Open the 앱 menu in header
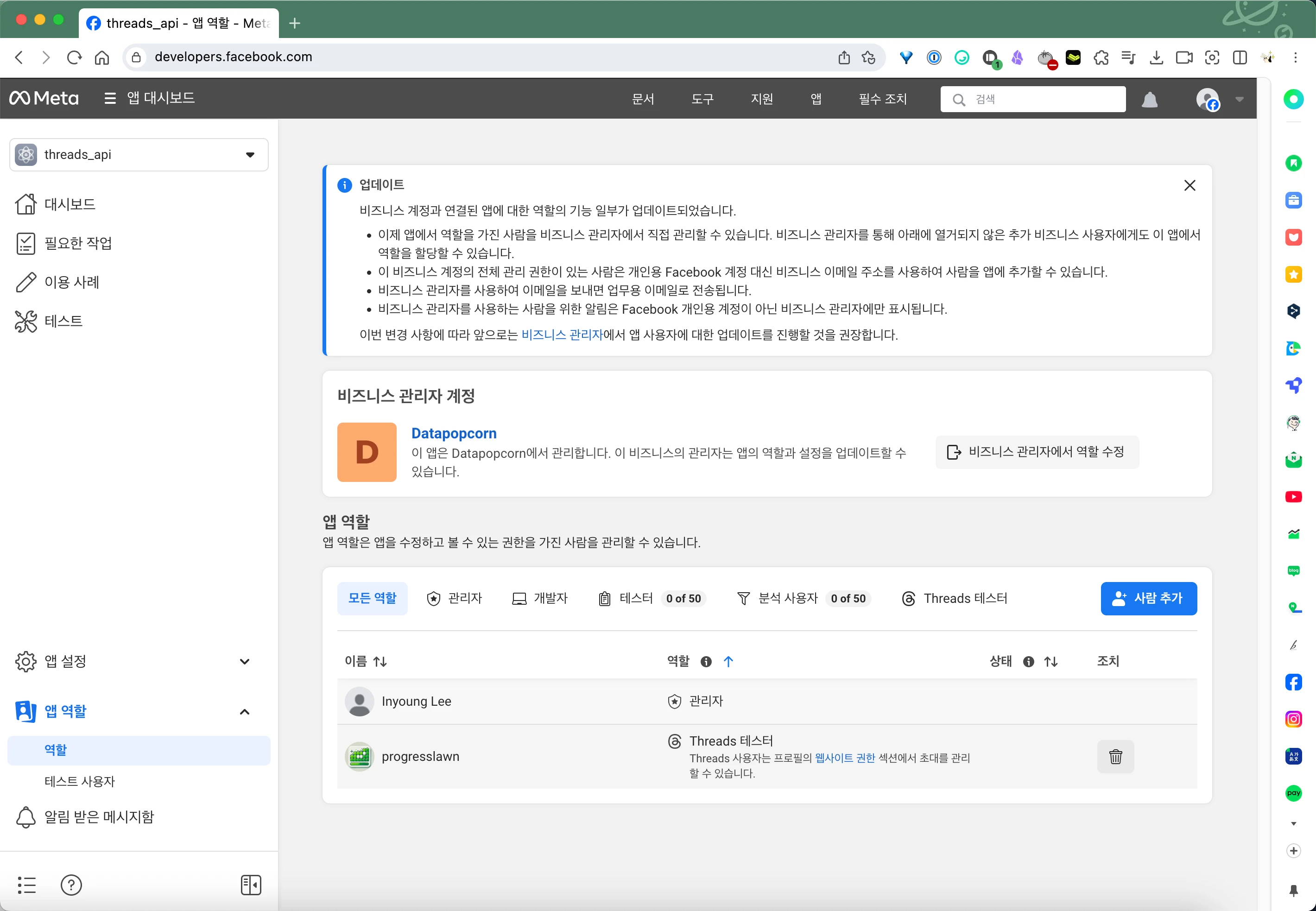The width and height of the screenshot is (1316, 911). 816,99
